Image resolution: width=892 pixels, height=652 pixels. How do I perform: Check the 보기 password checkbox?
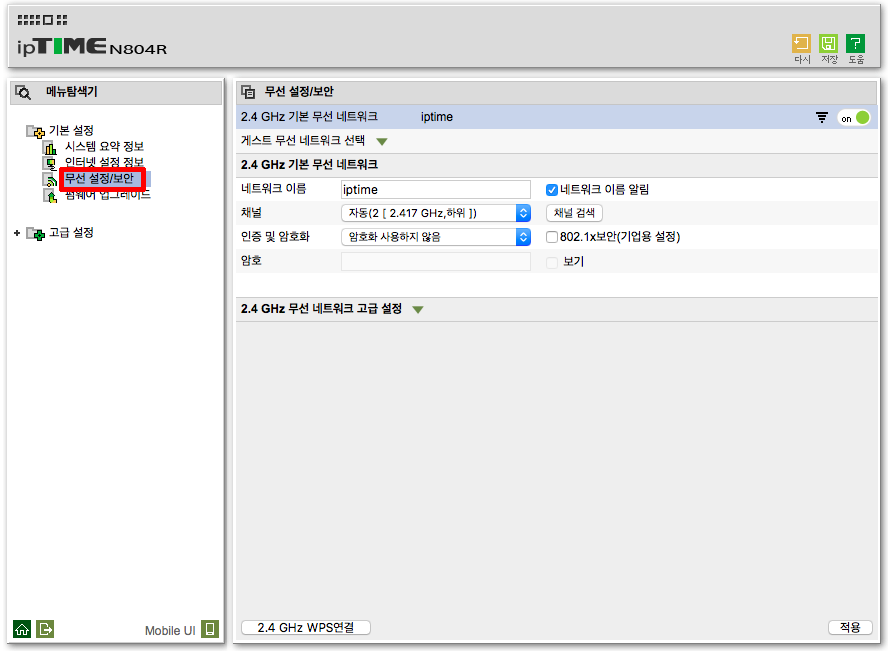click(551, 262)
